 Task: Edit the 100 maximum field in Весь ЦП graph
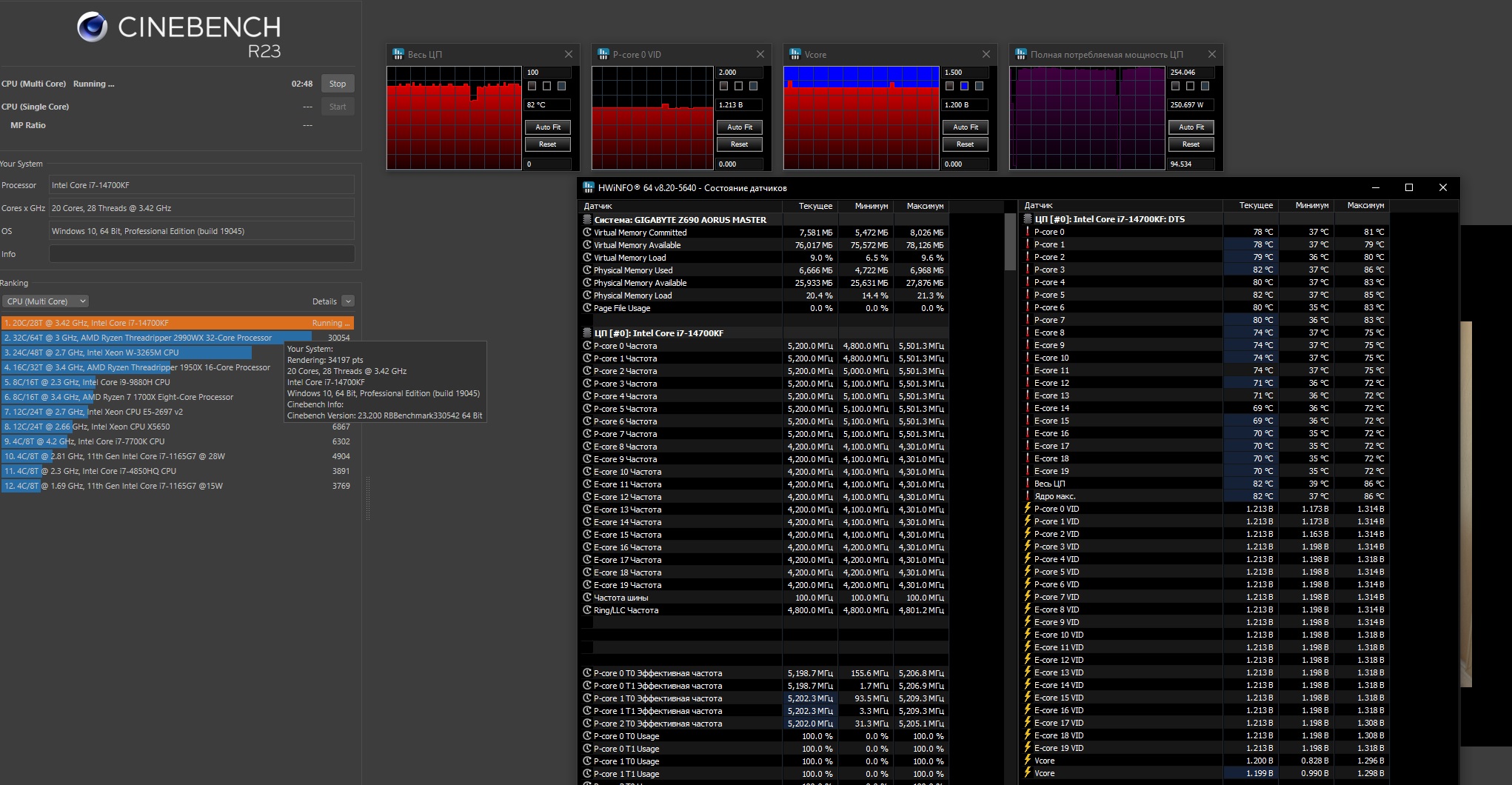click(x=548, y=73)
